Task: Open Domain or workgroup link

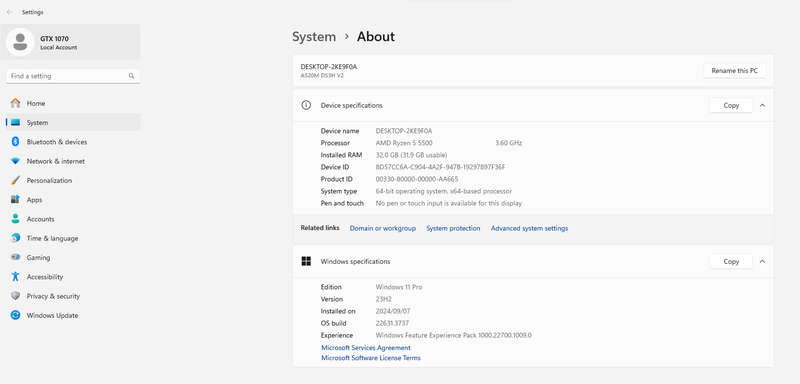Action: click(383, 228)
